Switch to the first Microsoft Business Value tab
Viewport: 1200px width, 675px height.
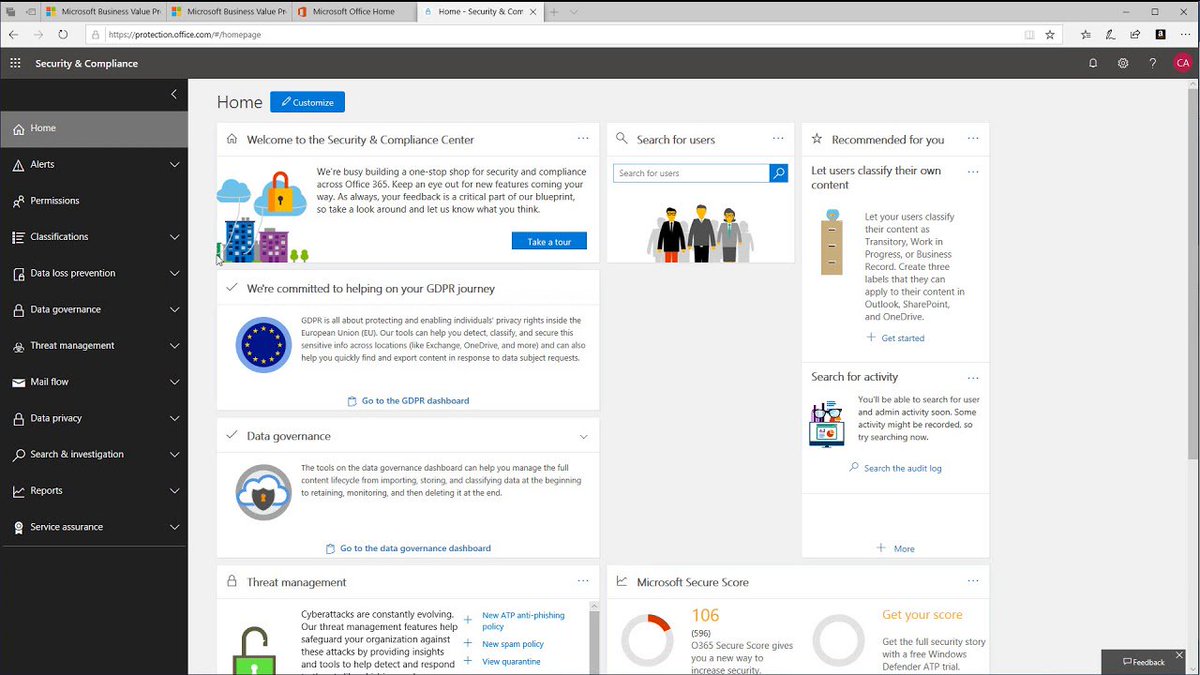click(x=103, y=11)
